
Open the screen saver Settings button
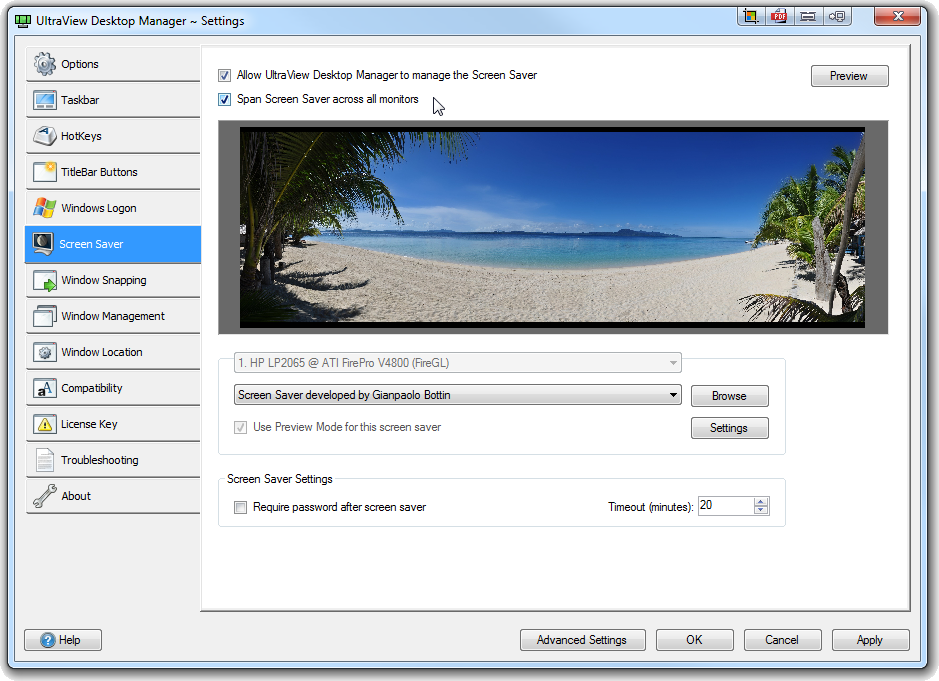tap(729, 428)
